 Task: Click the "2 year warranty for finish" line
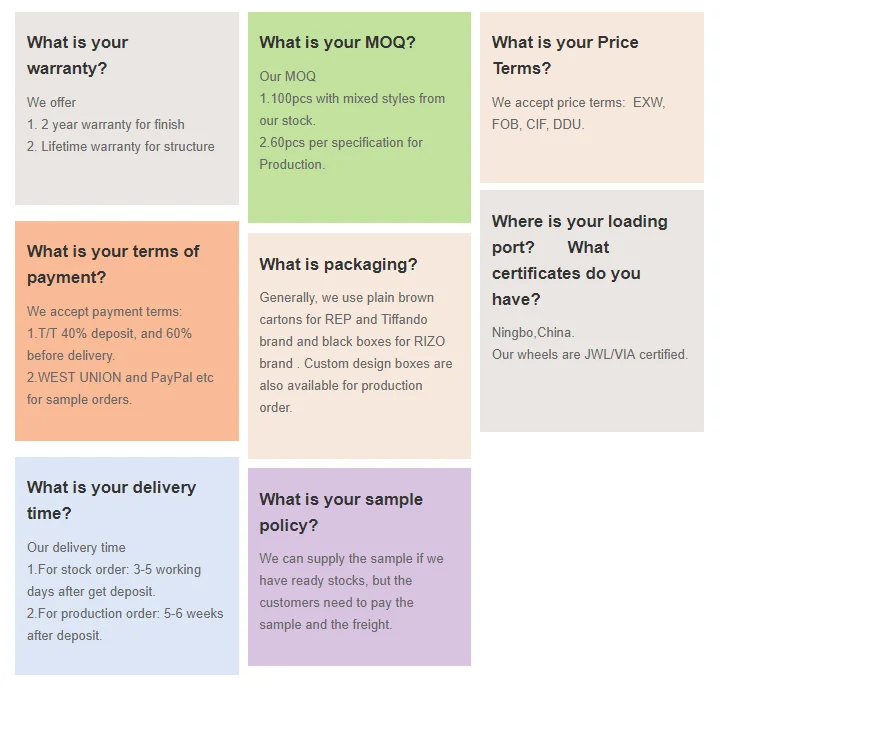[x=105, y=124]
